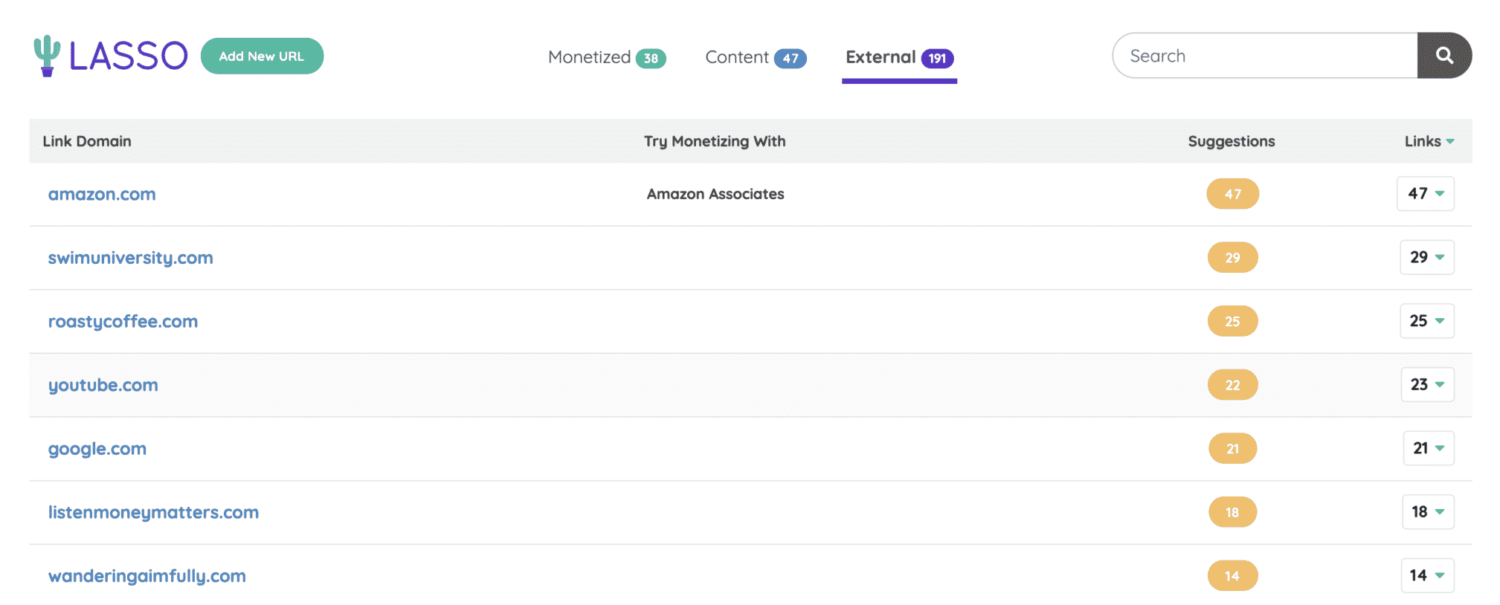Click the Amazon Associates suggestion text
This screenshot has width=1500, height=605.
click(x=716, y=194)
